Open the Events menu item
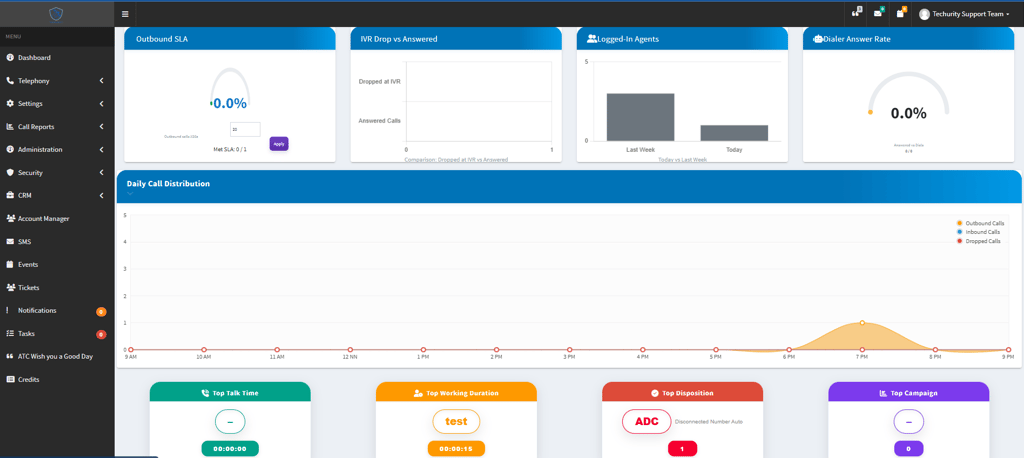Screen dimensions: 1024x458 (x=57, y=265)
